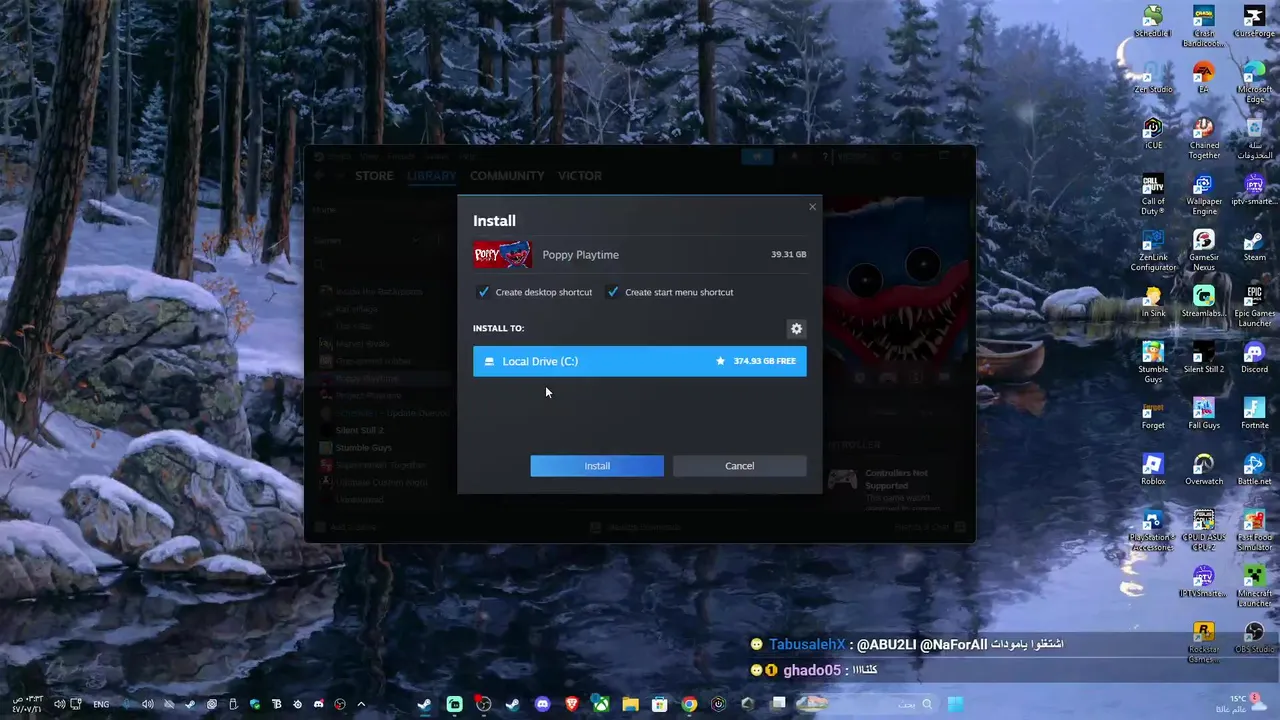Image resolution: width=1280 pixels, height=720 pixels.
Task: Click the Poppy Playtime game thumbnail
Action: coord(502,255)
